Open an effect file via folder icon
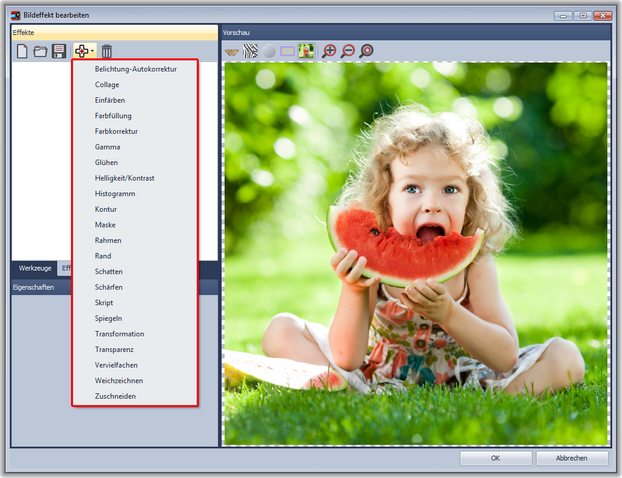 click(40, 51)
